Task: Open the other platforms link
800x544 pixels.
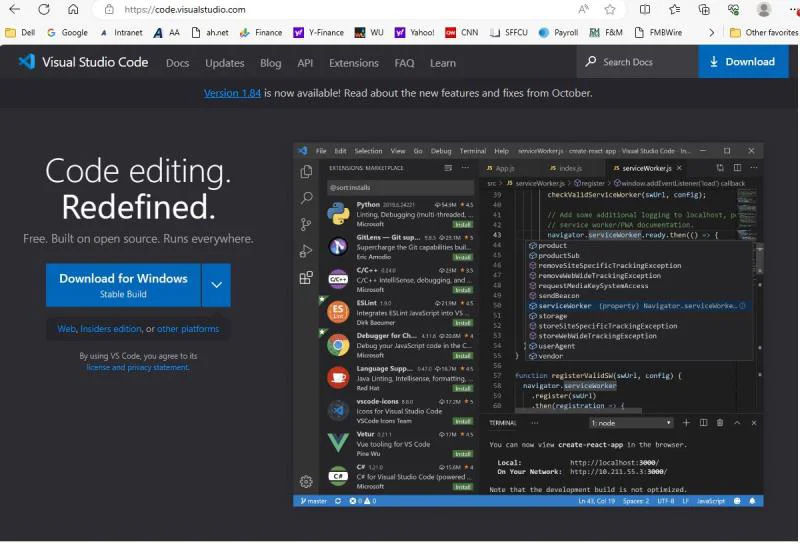Action: [x=188, y=329]
